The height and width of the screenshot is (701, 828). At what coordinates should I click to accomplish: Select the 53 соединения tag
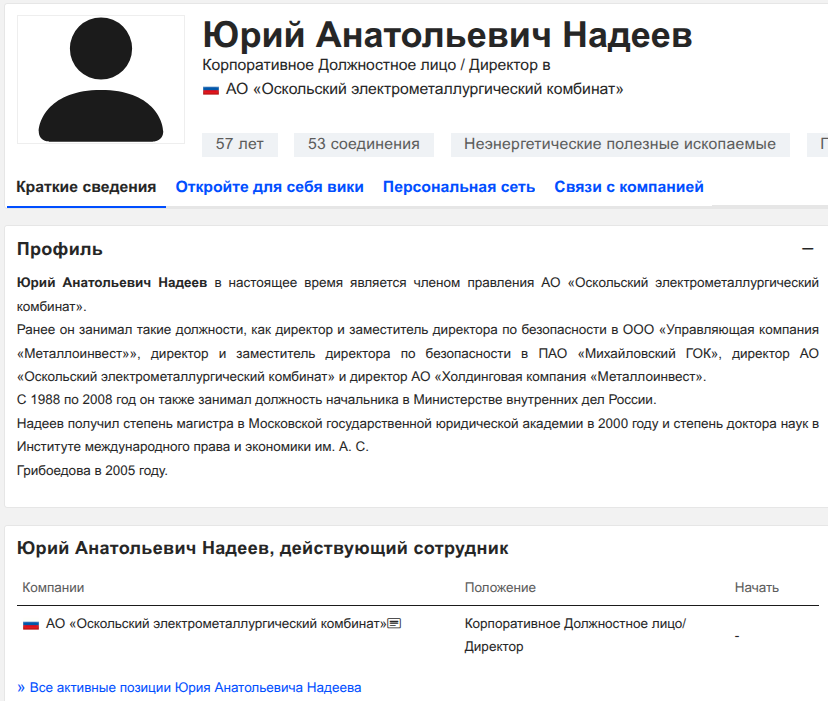[x=364, y=144]
